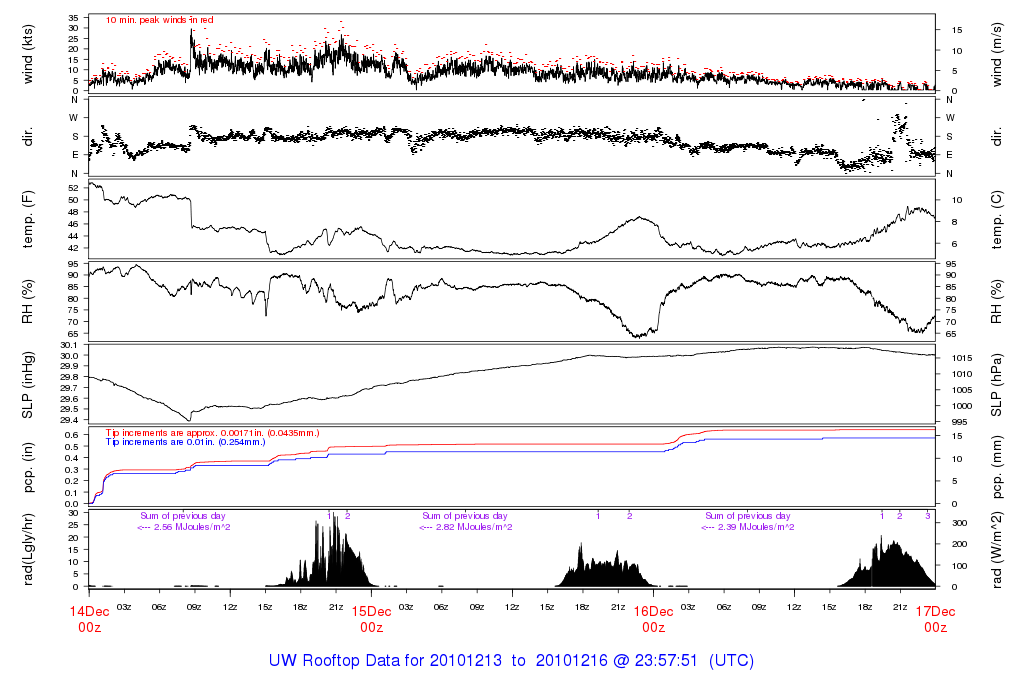
Task: Click the 2.39 MJoules/m^2 daily sum label
Action: click(748, 527)
